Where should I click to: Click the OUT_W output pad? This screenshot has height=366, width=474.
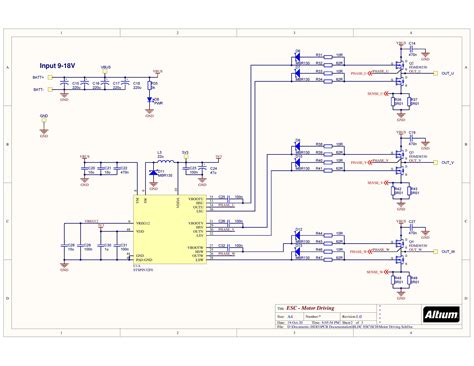click(435, 252)
